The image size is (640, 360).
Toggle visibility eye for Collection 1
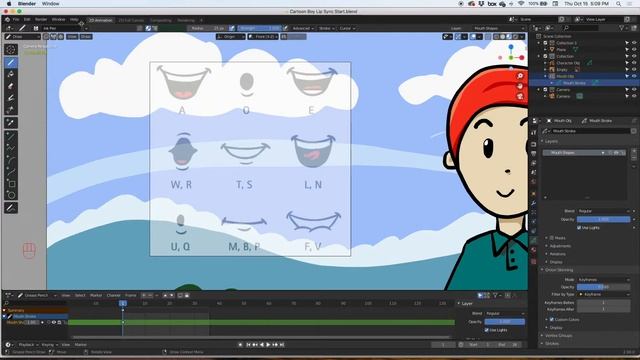tap(634, 43)
